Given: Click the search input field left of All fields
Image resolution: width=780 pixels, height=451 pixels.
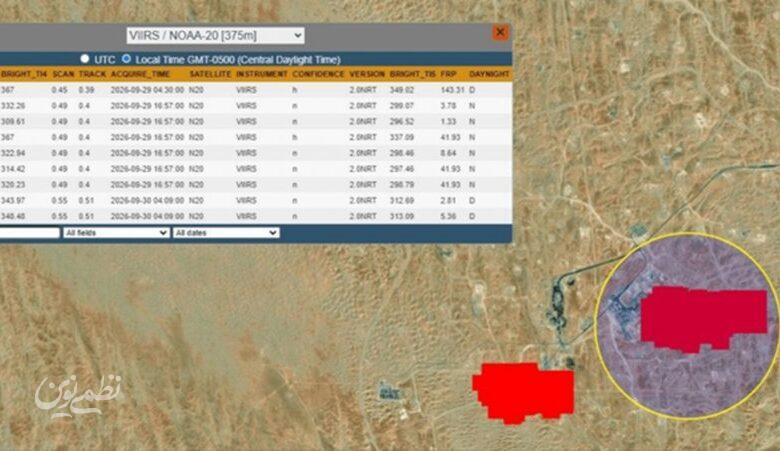Looking at the screenshot, I should (29, 233).
